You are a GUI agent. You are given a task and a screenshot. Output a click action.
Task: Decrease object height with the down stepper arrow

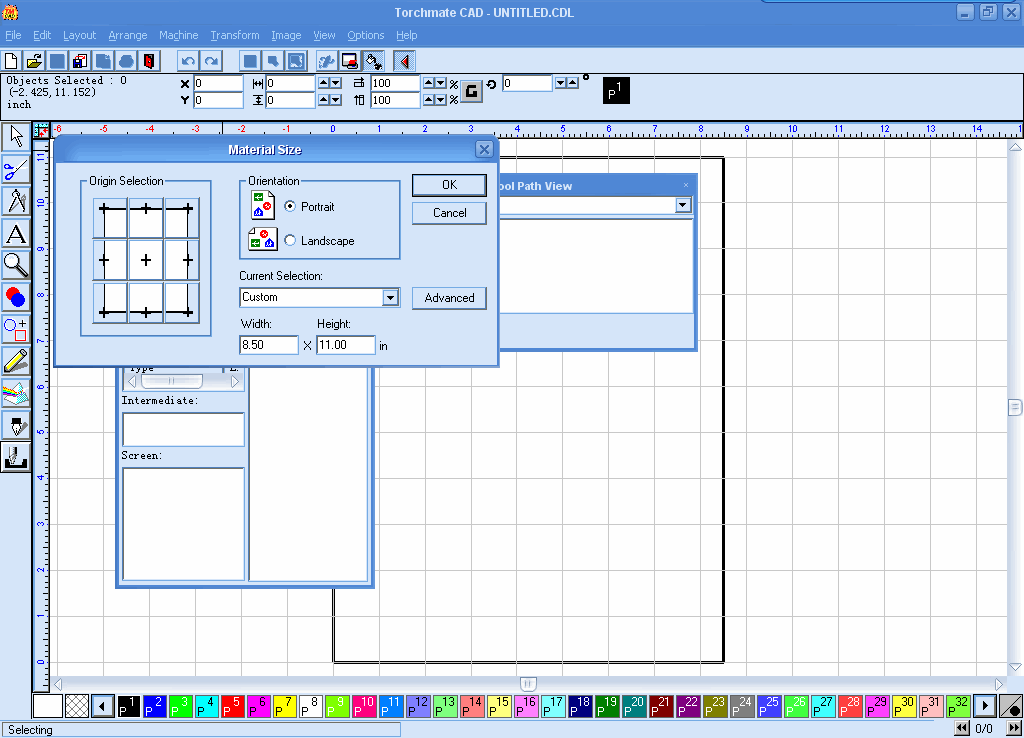(x=336, y=100)
